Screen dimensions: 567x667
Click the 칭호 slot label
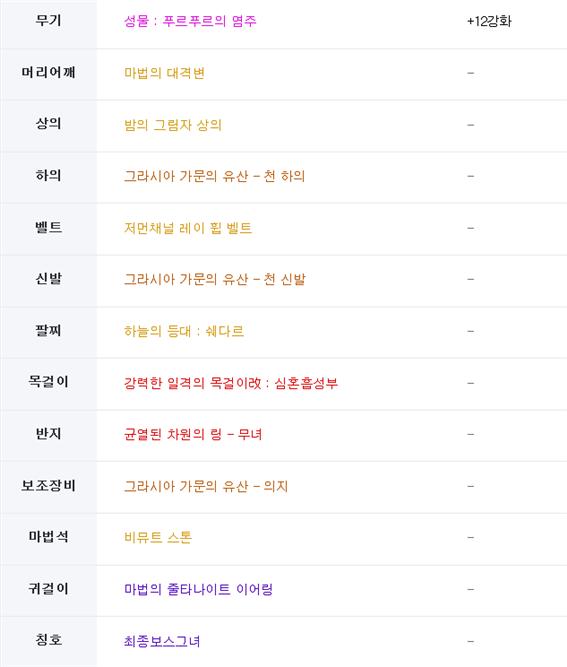[x=48, y=639]
